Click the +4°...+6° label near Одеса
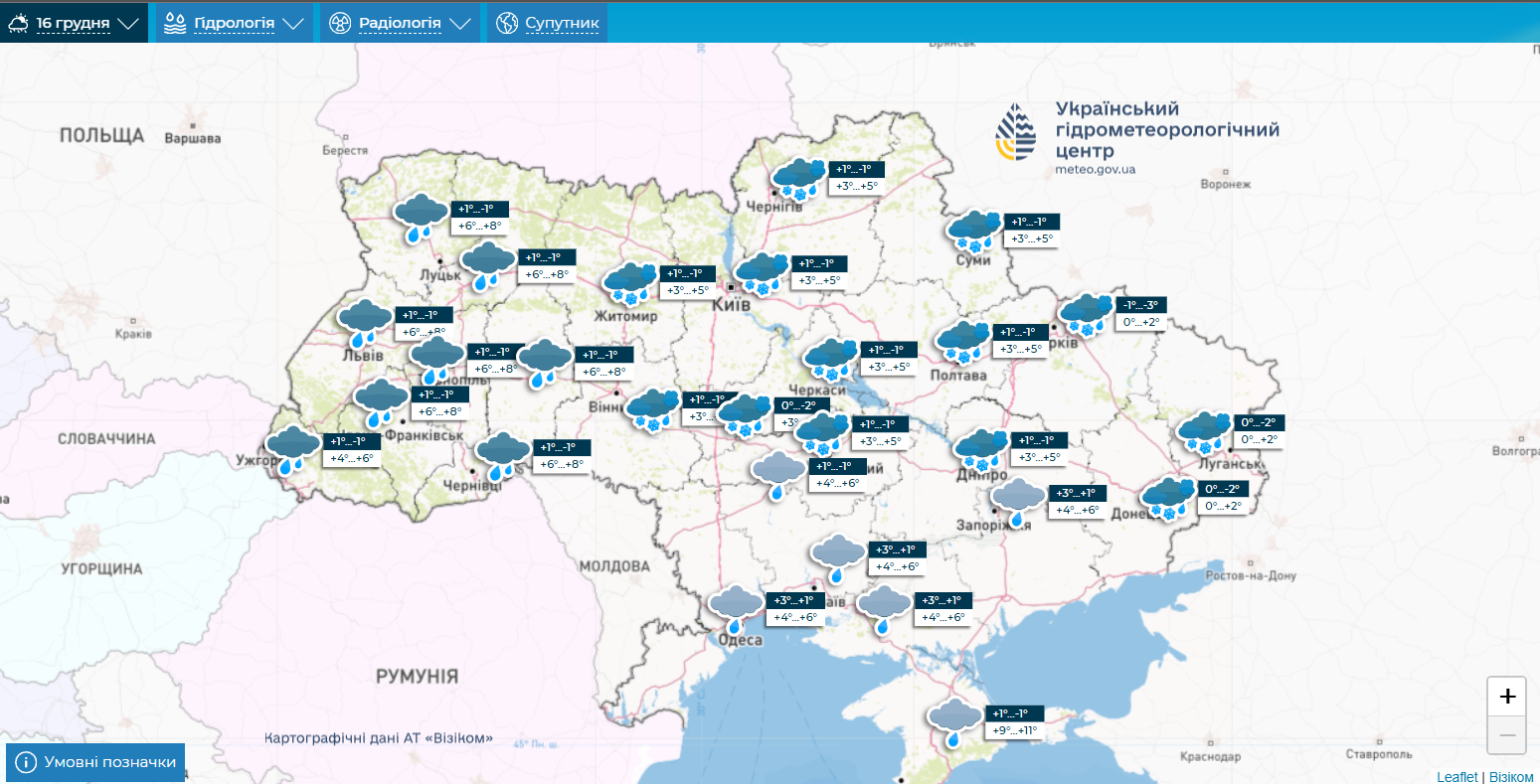 click(x=795, y=617)
